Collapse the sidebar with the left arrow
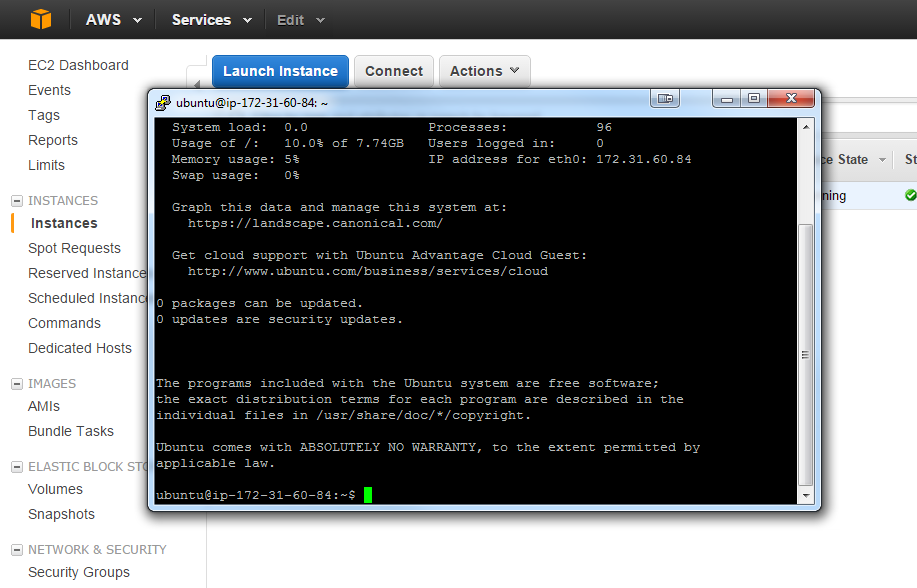917x588 pixels. click(x=196, y=85)
